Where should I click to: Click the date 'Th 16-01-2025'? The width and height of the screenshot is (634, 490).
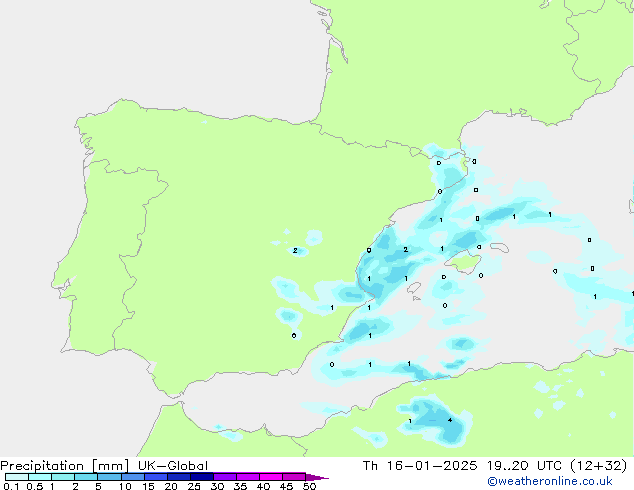coord(420,466)
